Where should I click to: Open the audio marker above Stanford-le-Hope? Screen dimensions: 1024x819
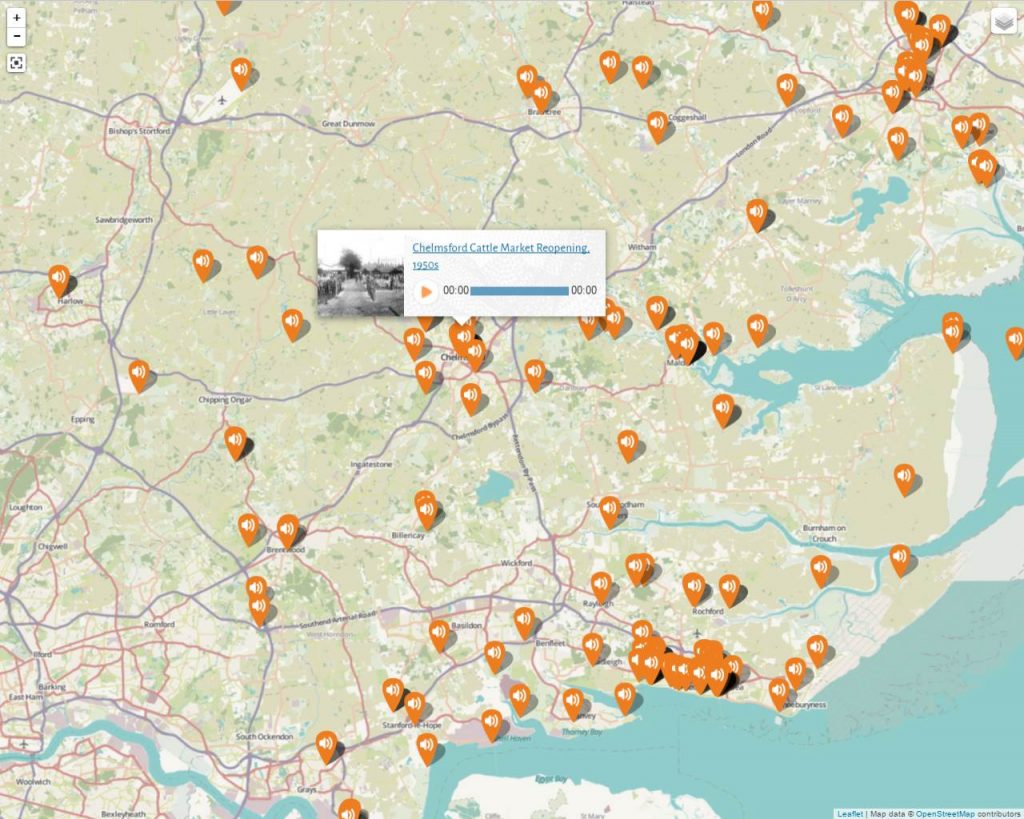click(x=393, y=692)
